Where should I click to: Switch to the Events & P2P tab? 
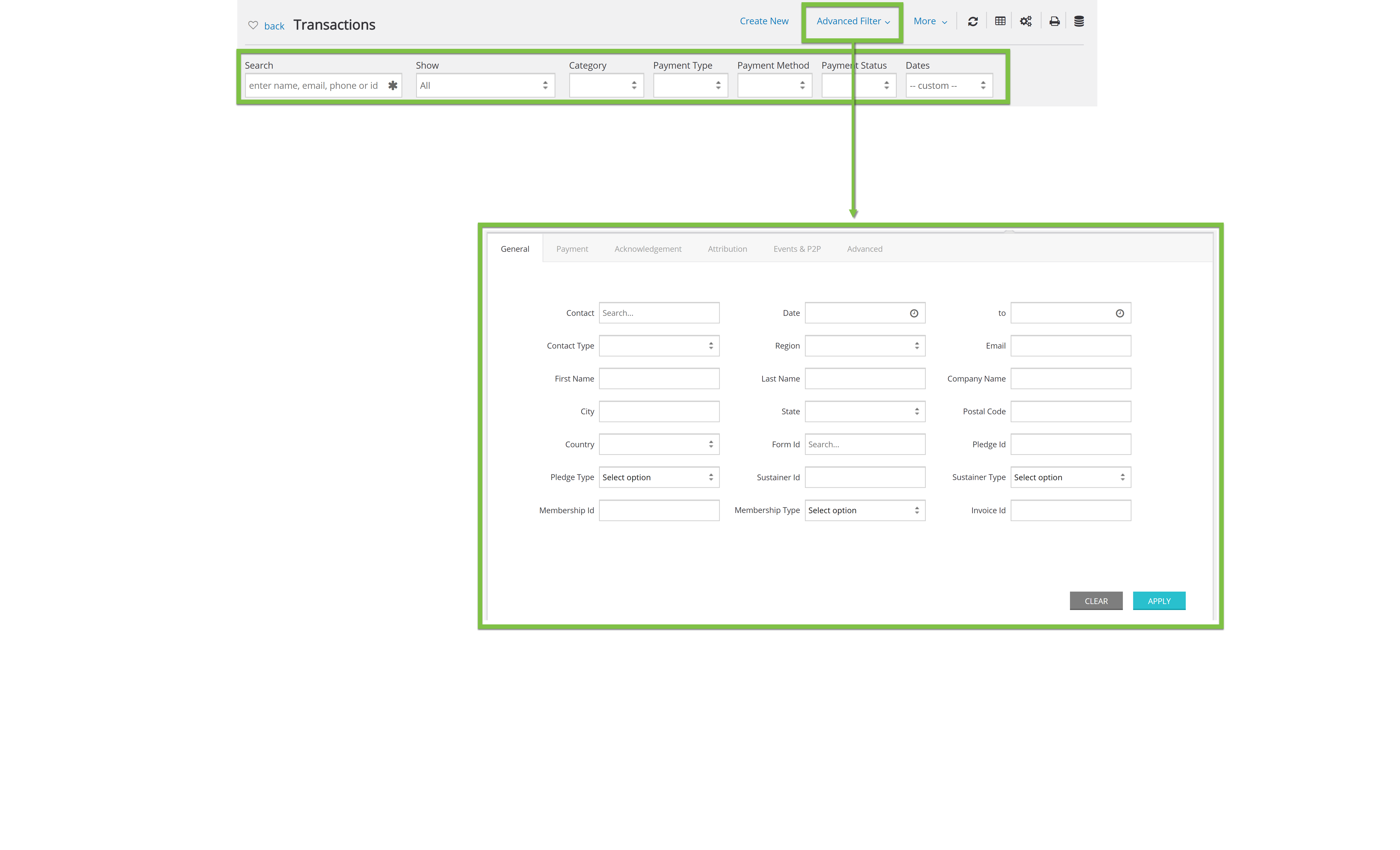point(797,249)
